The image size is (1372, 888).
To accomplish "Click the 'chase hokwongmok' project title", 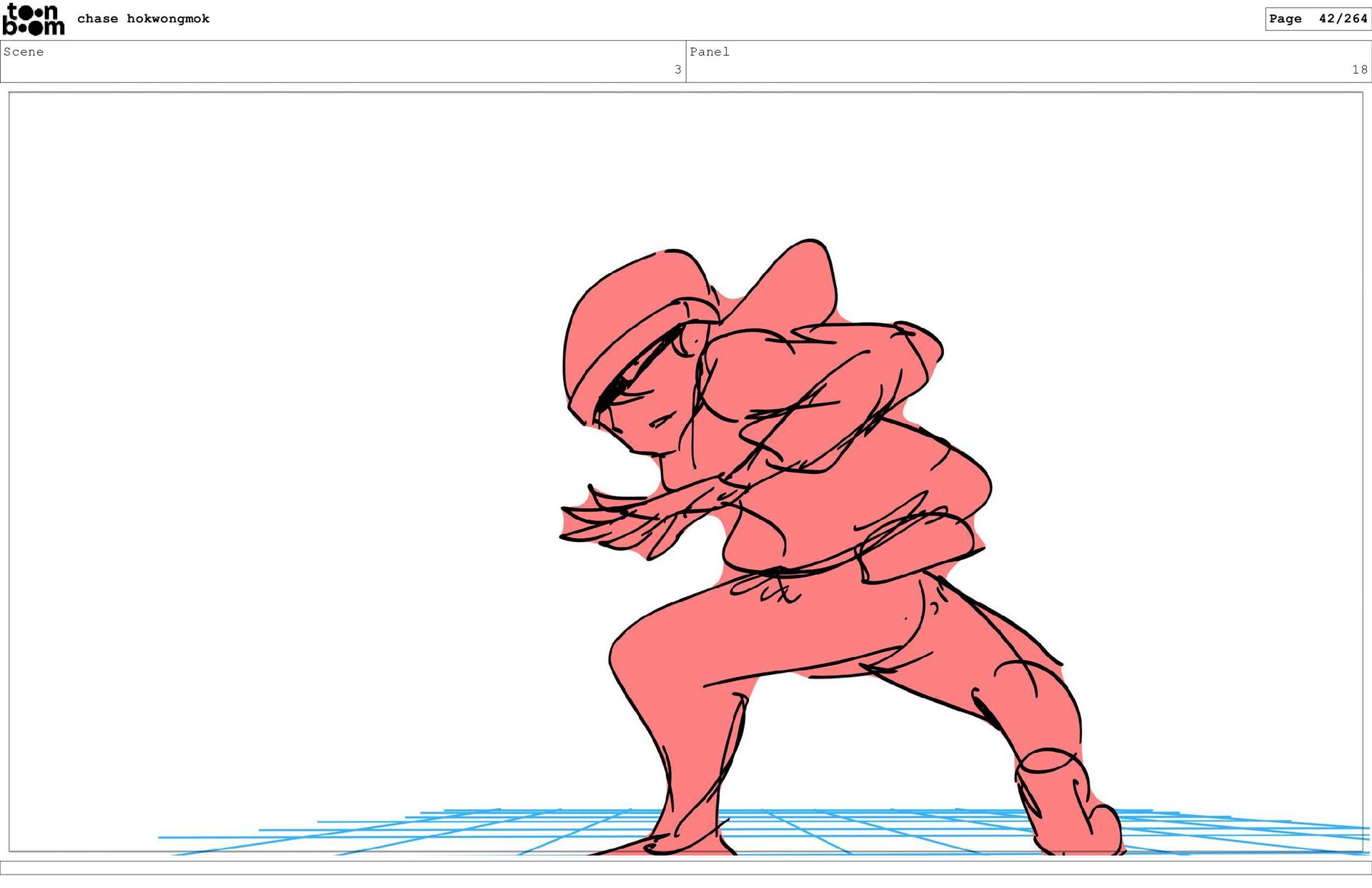I will tap(143, 19).
